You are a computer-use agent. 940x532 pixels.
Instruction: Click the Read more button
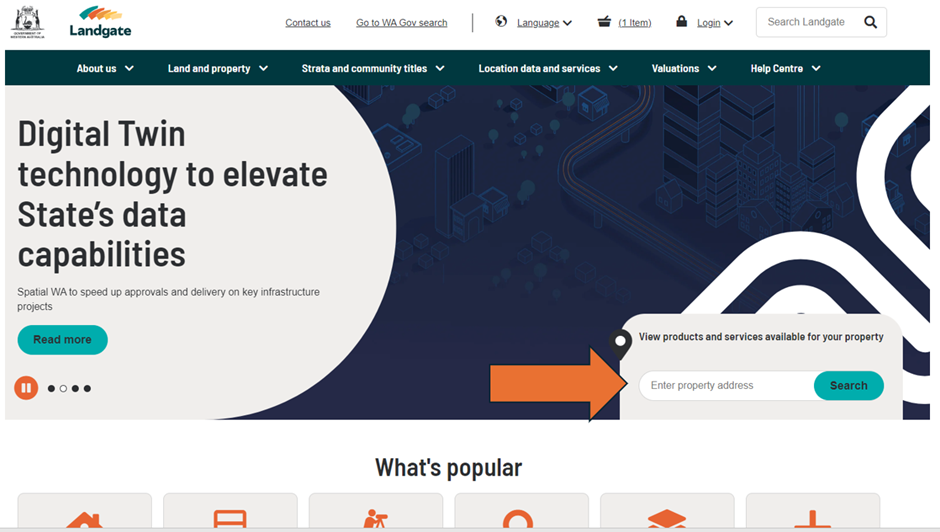click(x=62, y=339)
